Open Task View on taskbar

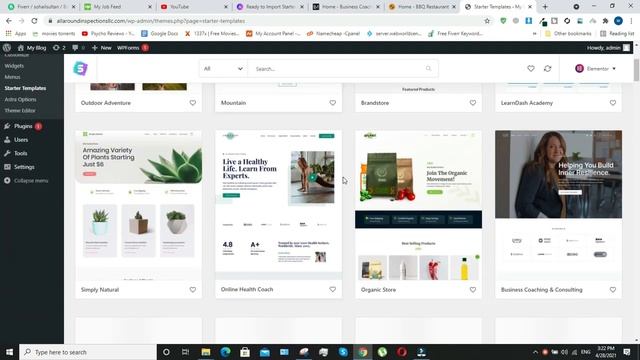click(x=185, y=352)
